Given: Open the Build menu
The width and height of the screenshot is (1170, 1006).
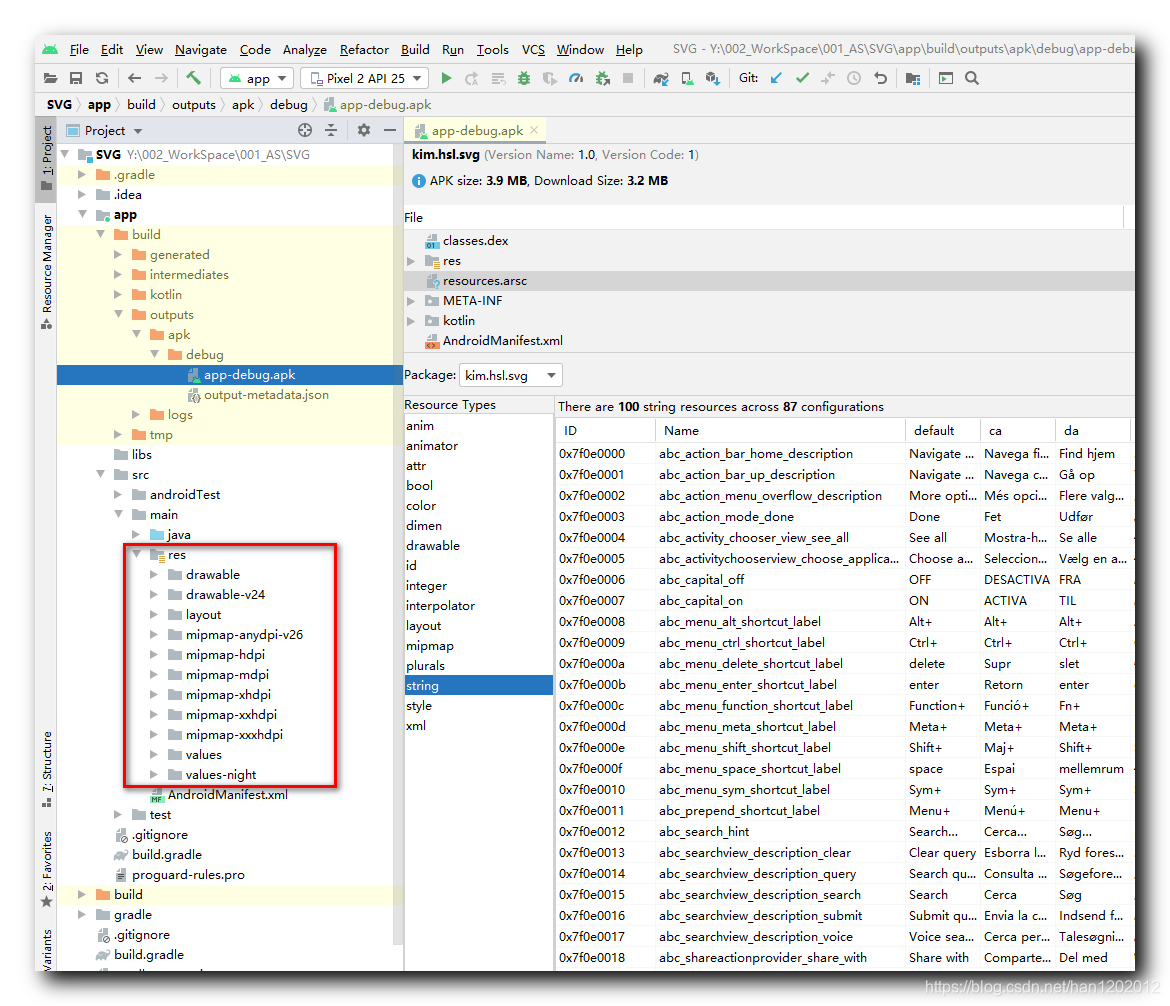Looking at the screenshot, I should 415,50.
